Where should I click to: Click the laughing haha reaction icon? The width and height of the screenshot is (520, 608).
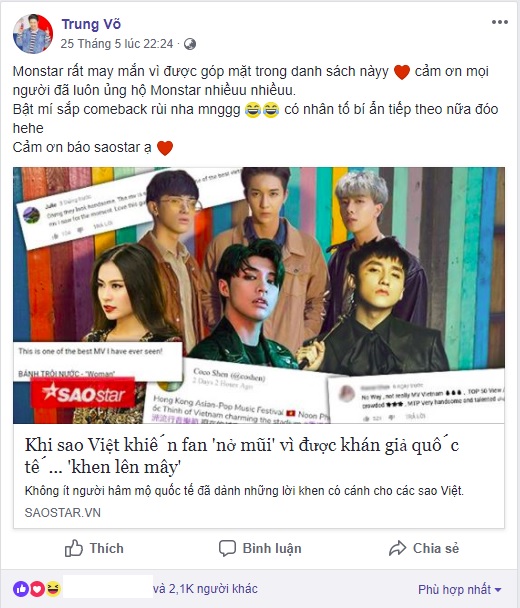coord(54,589)
